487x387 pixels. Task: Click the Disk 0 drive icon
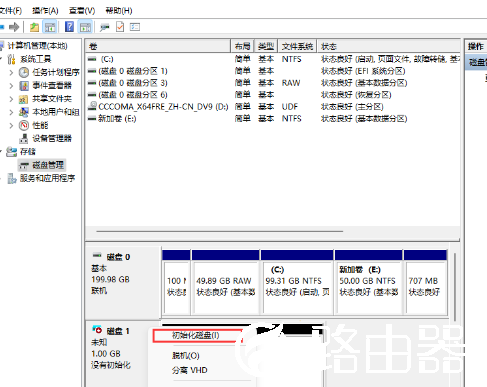coord(97,255)
